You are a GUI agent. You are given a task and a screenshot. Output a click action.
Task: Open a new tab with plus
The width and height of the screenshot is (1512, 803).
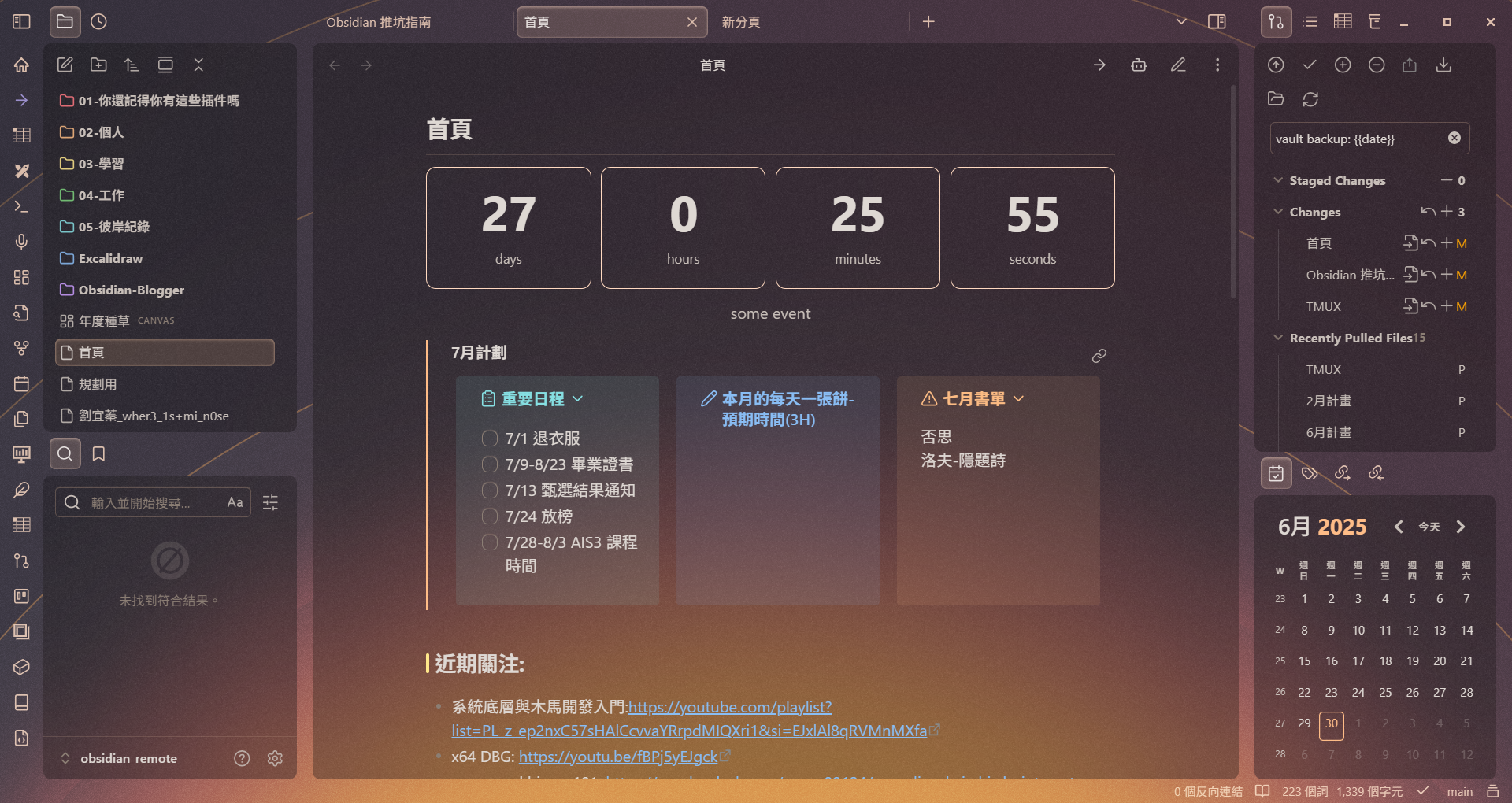pos(928,21)
